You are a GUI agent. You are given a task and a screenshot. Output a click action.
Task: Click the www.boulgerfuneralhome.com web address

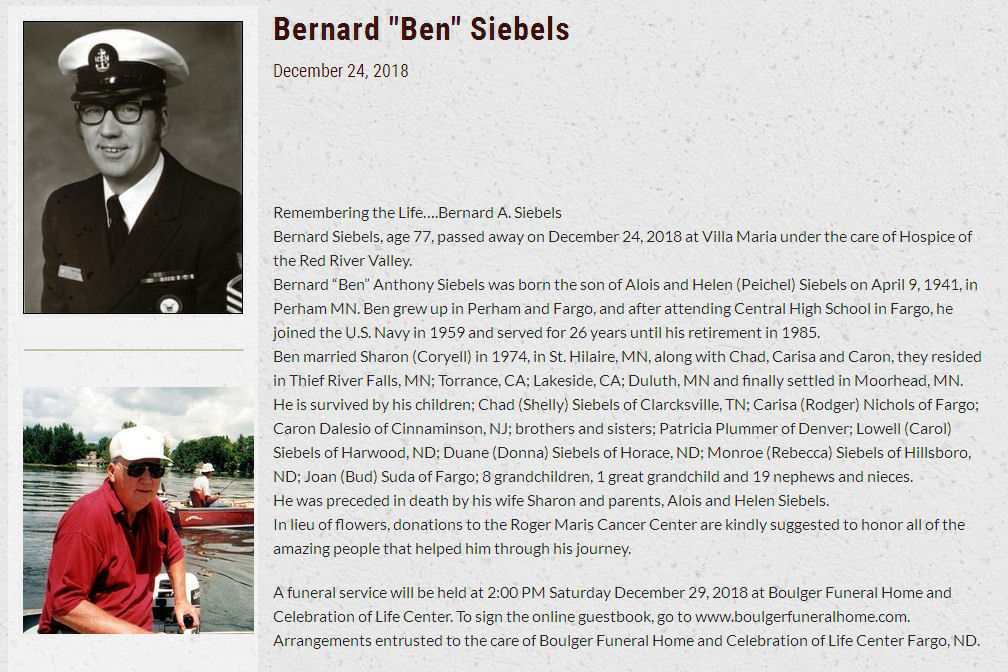801,617
